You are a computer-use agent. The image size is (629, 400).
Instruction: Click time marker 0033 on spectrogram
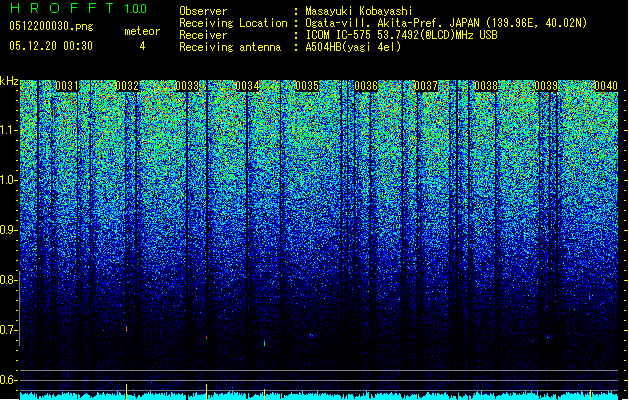187,86
